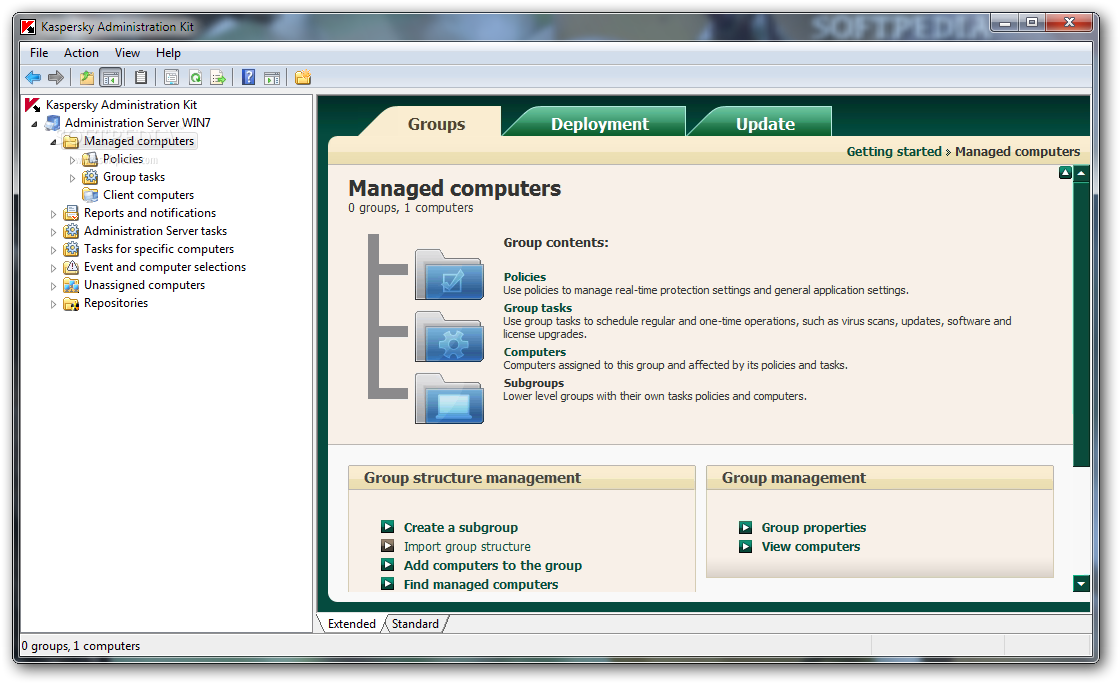1120x684 pixels.
Task: Open the Action menu
Action: pyautogui.click(x=81, y=53)
